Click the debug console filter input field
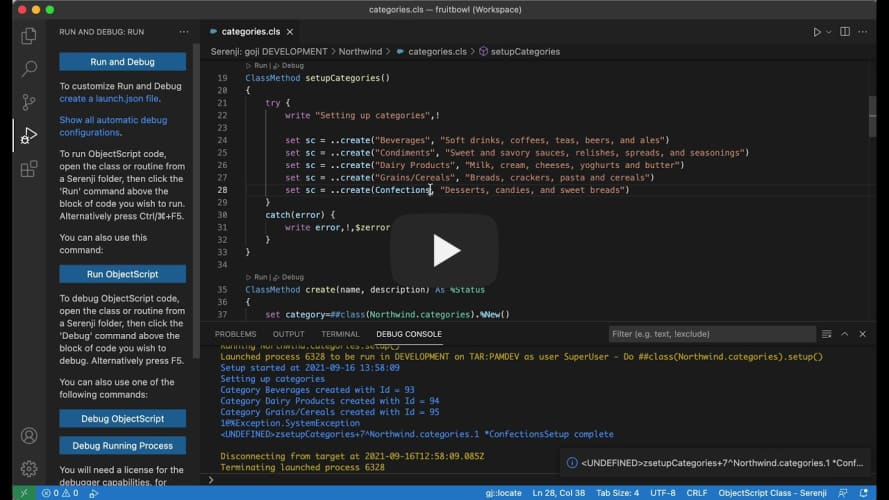The width and height of the screenshot is (889, 500). pyautogui.click(x=712, y=334)
